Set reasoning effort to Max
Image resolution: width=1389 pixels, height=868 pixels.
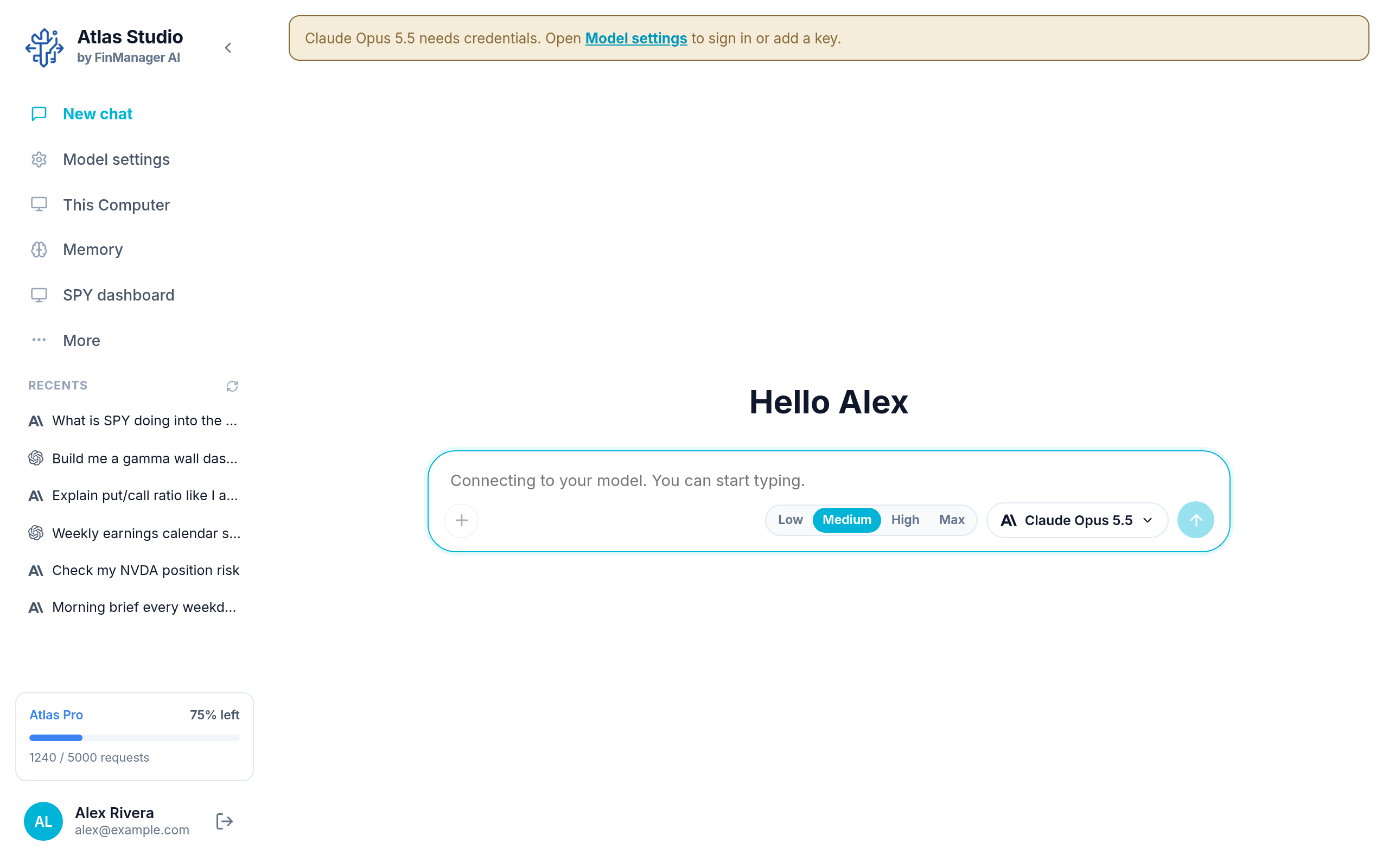click(952, 520)
